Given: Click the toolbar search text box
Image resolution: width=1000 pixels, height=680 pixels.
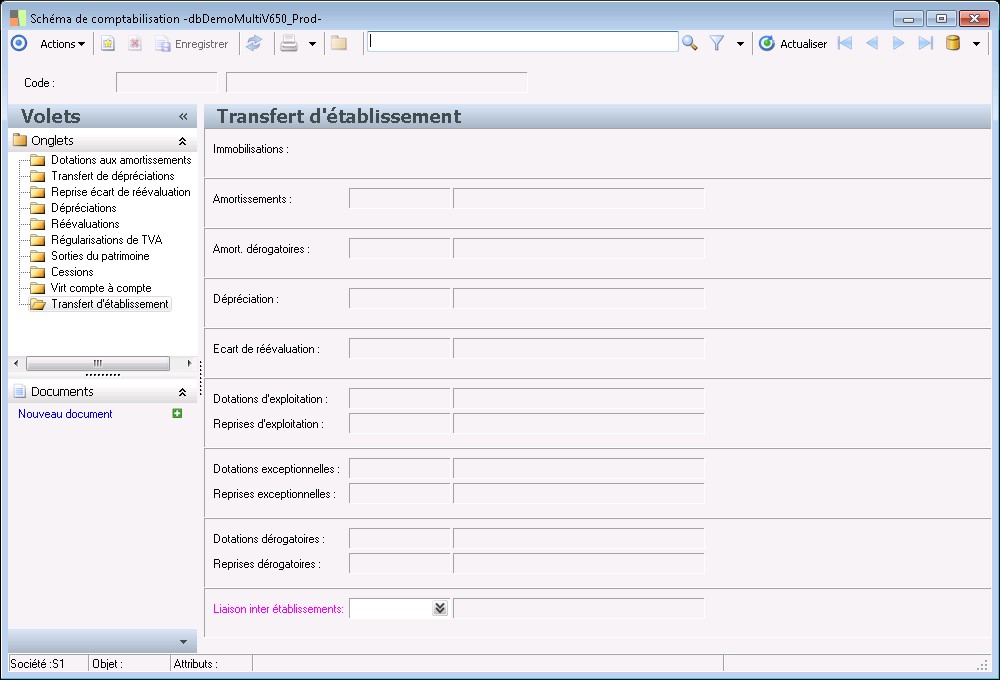Looking at the screenshot, I should coord(522,42).
